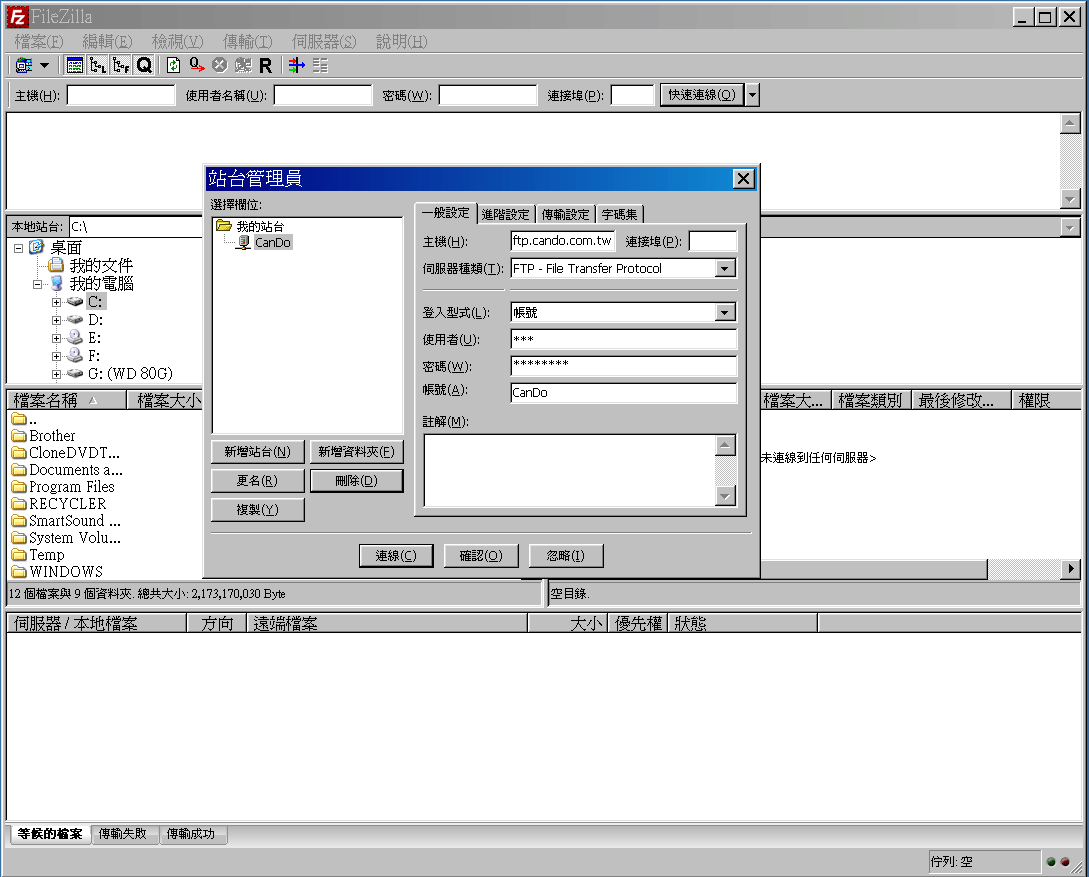Toggle the remote directory tree icon
1089x877 pixels.
pyautogui.click(x=121, y=65)
